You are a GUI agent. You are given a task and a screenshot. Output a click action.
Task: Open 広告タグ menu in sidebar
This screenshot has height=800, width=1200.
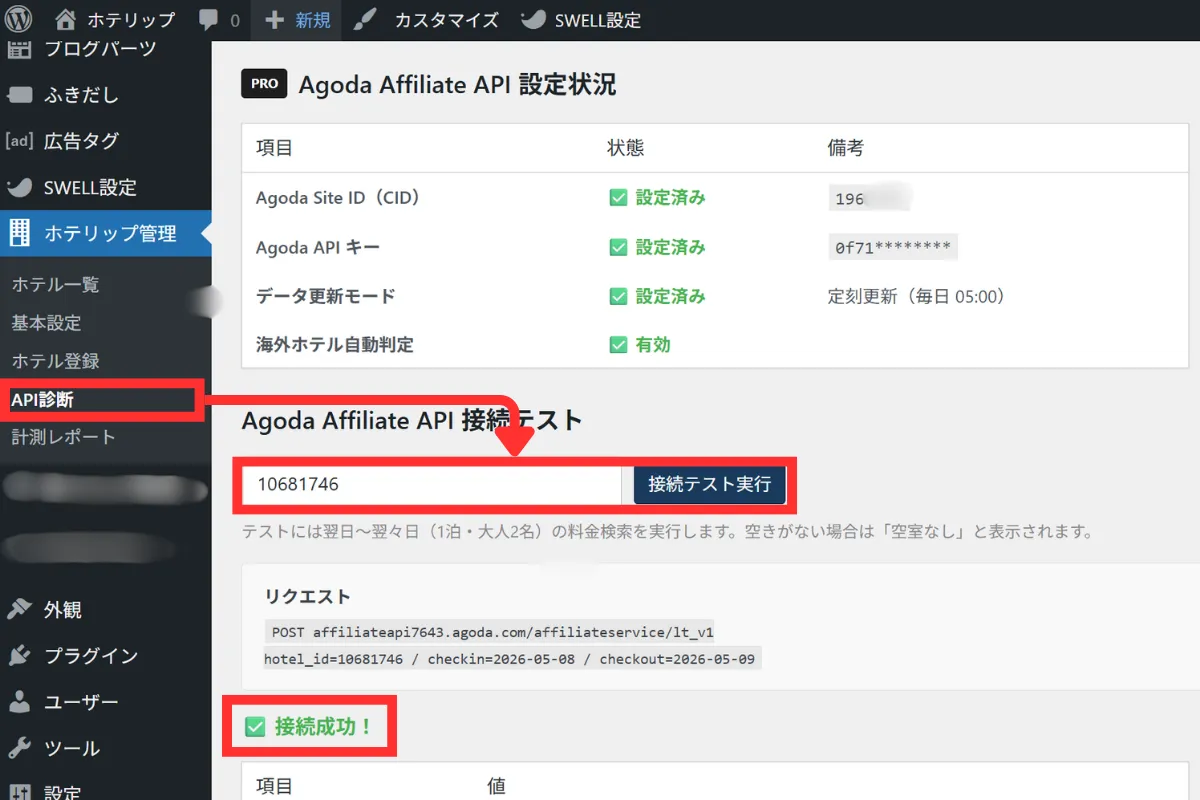(81, 141)
